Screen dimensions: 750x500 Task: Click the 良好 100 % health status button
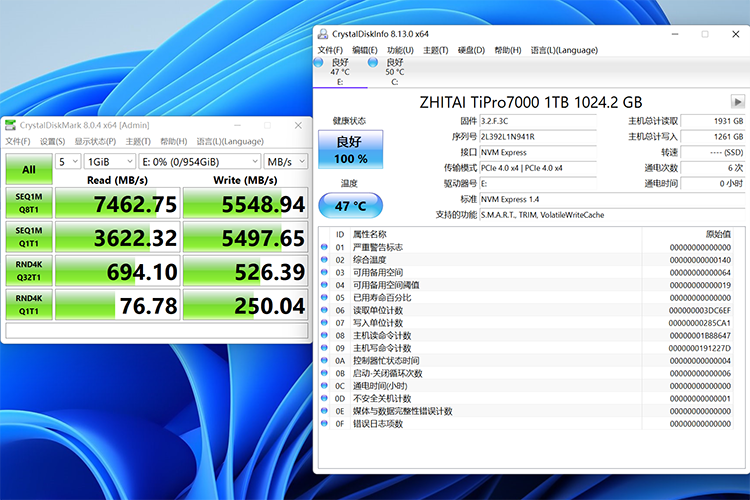pos(350,149)
